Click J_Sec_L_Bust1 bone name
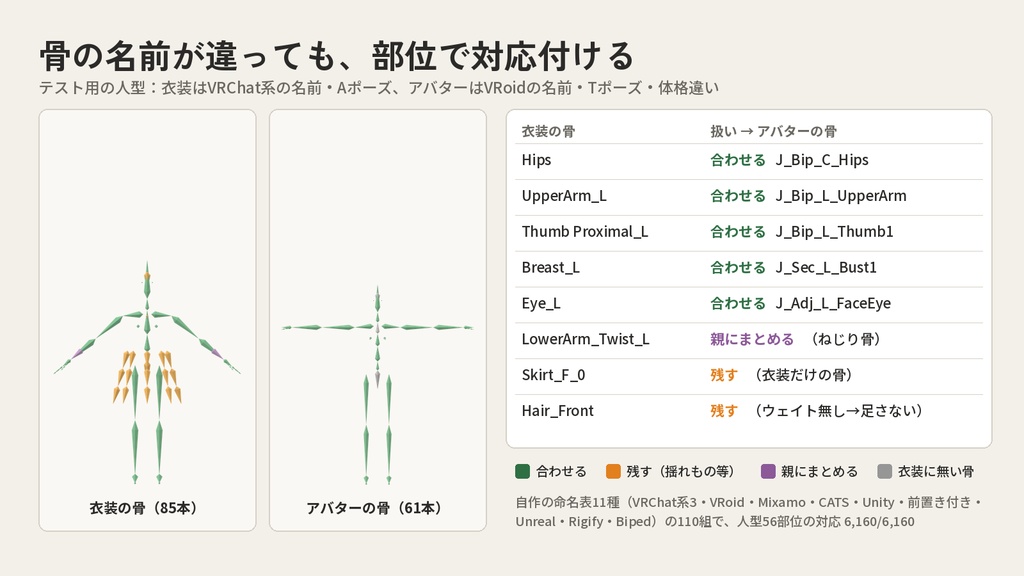1024x576 pixels. (x=826, y=268)
